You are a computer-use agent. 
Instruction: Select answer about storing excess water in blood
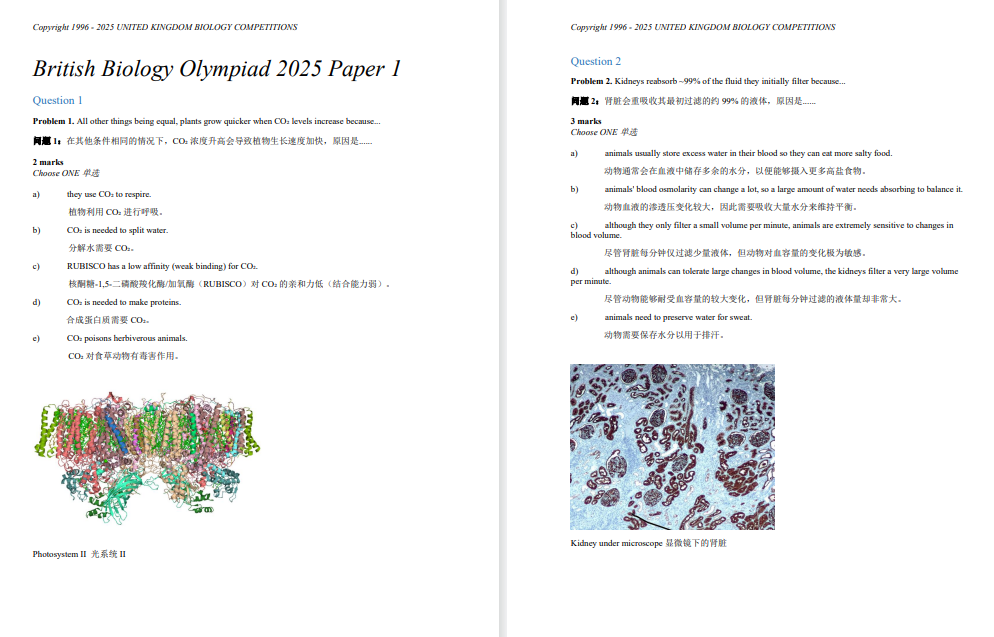coord(748,153)
